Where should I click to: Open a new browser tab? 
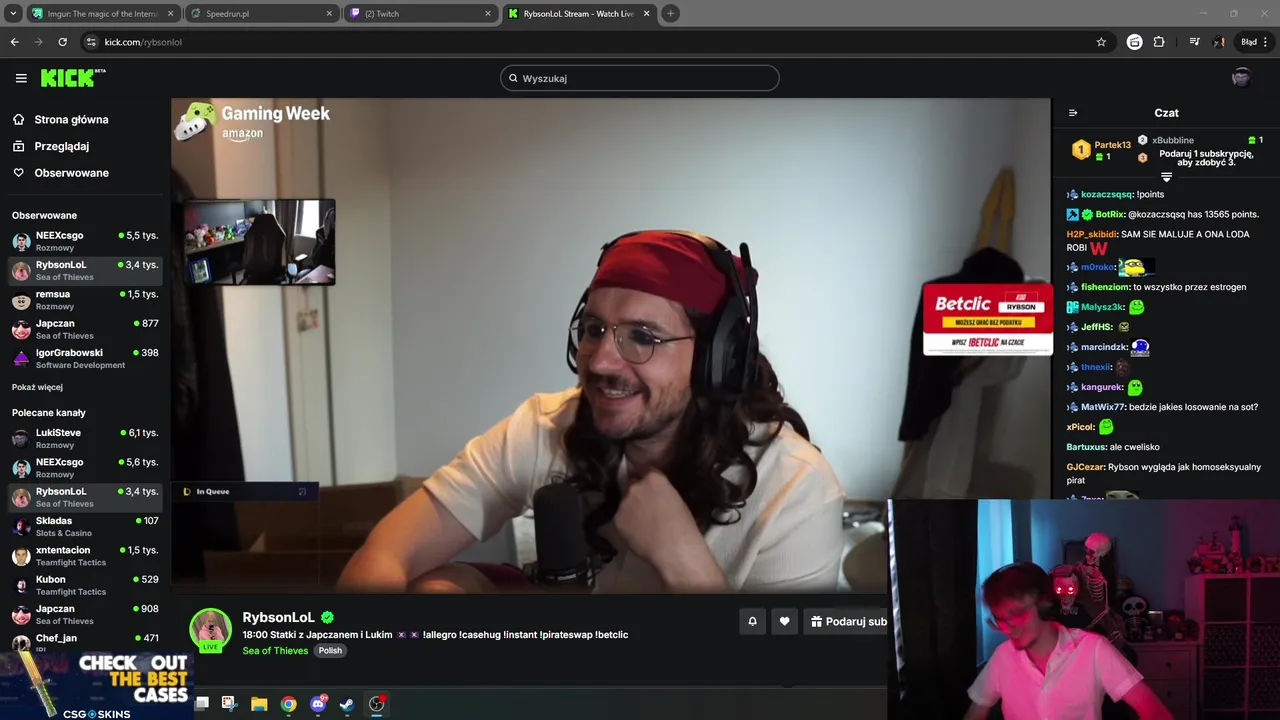(671, 13)
